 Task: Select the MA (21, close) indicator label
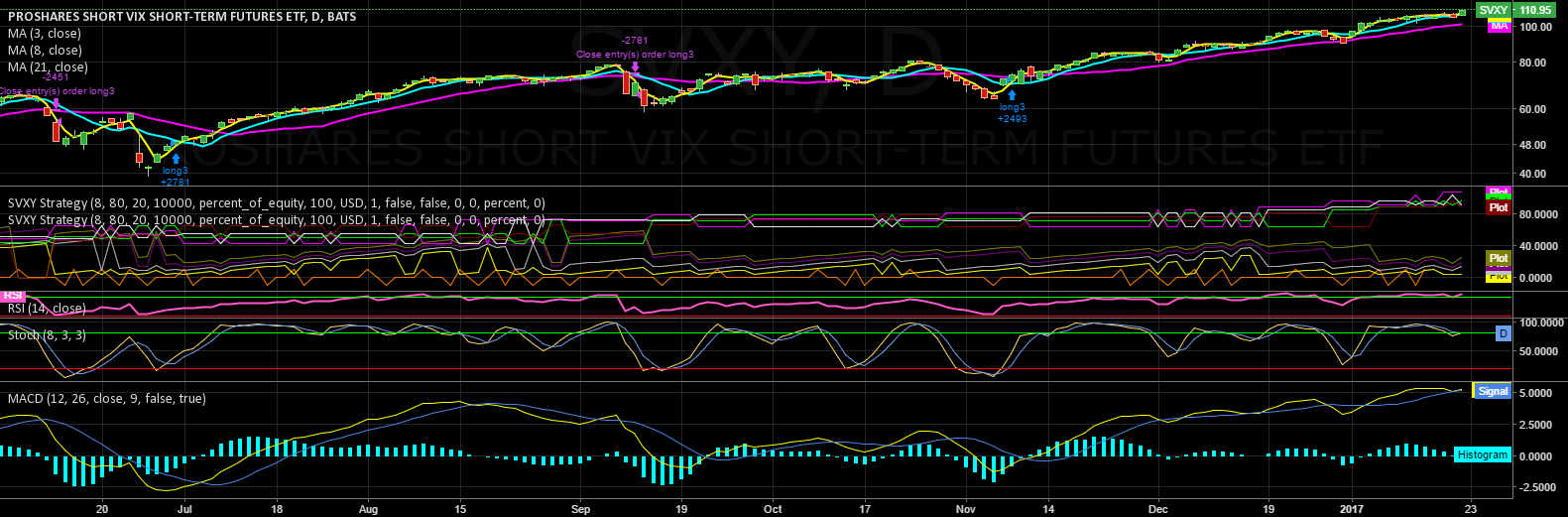point(48,67)
